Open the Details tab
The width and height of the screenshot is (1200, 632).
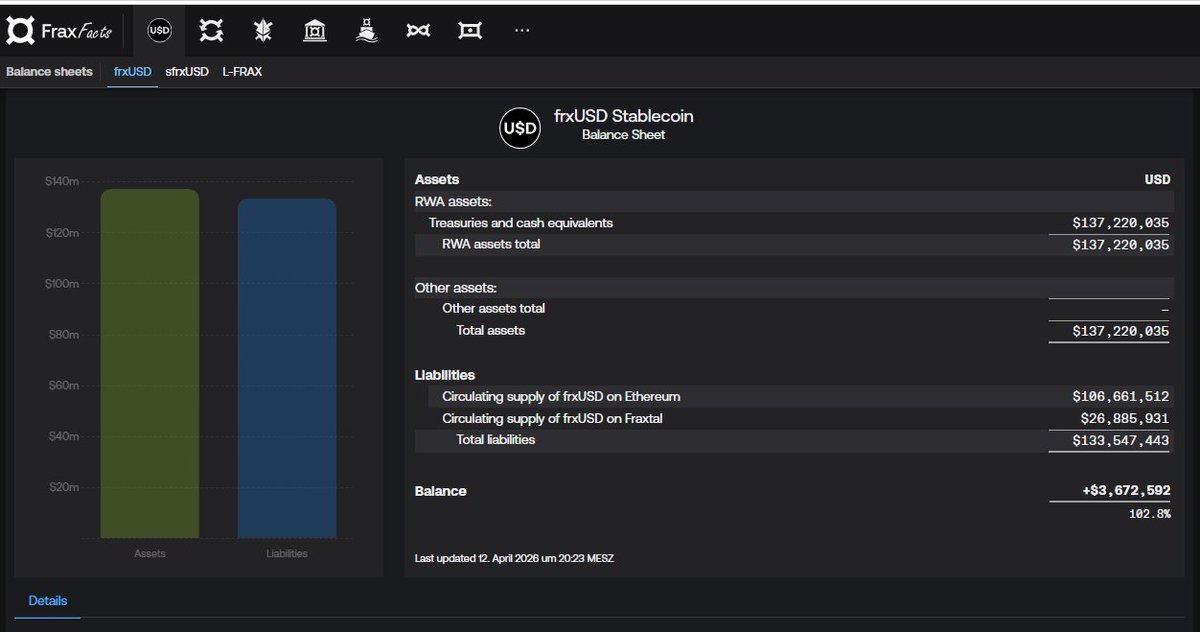[48, 601]
